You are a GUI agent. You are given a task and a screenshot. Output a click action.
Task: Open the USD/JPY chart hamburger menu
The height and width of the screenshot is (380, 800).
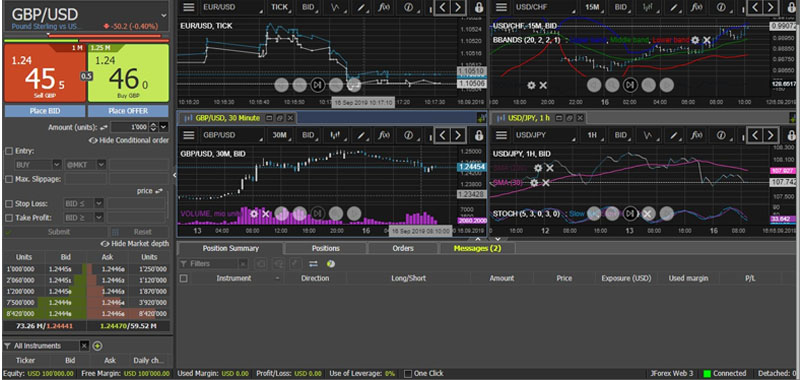point(502,135)
